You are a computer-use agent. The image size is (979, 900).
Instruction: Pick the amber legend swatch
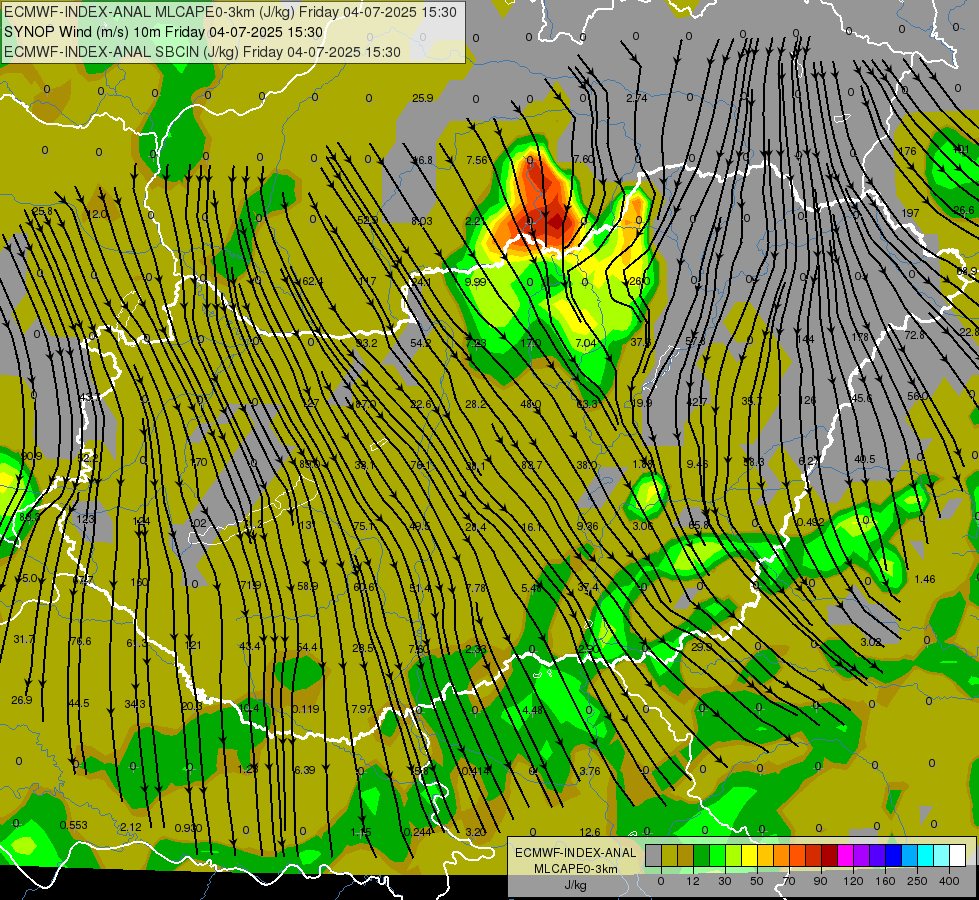(x=765, y=855)
